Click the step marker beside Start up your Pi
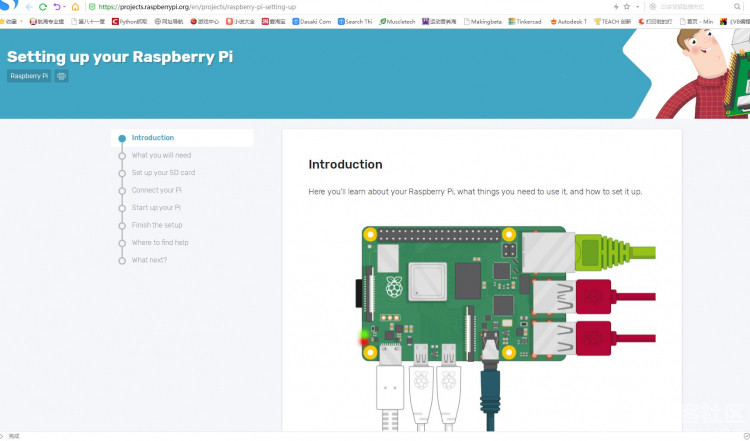Viewport: 750px width, 441px height. [x=122, y=208]
